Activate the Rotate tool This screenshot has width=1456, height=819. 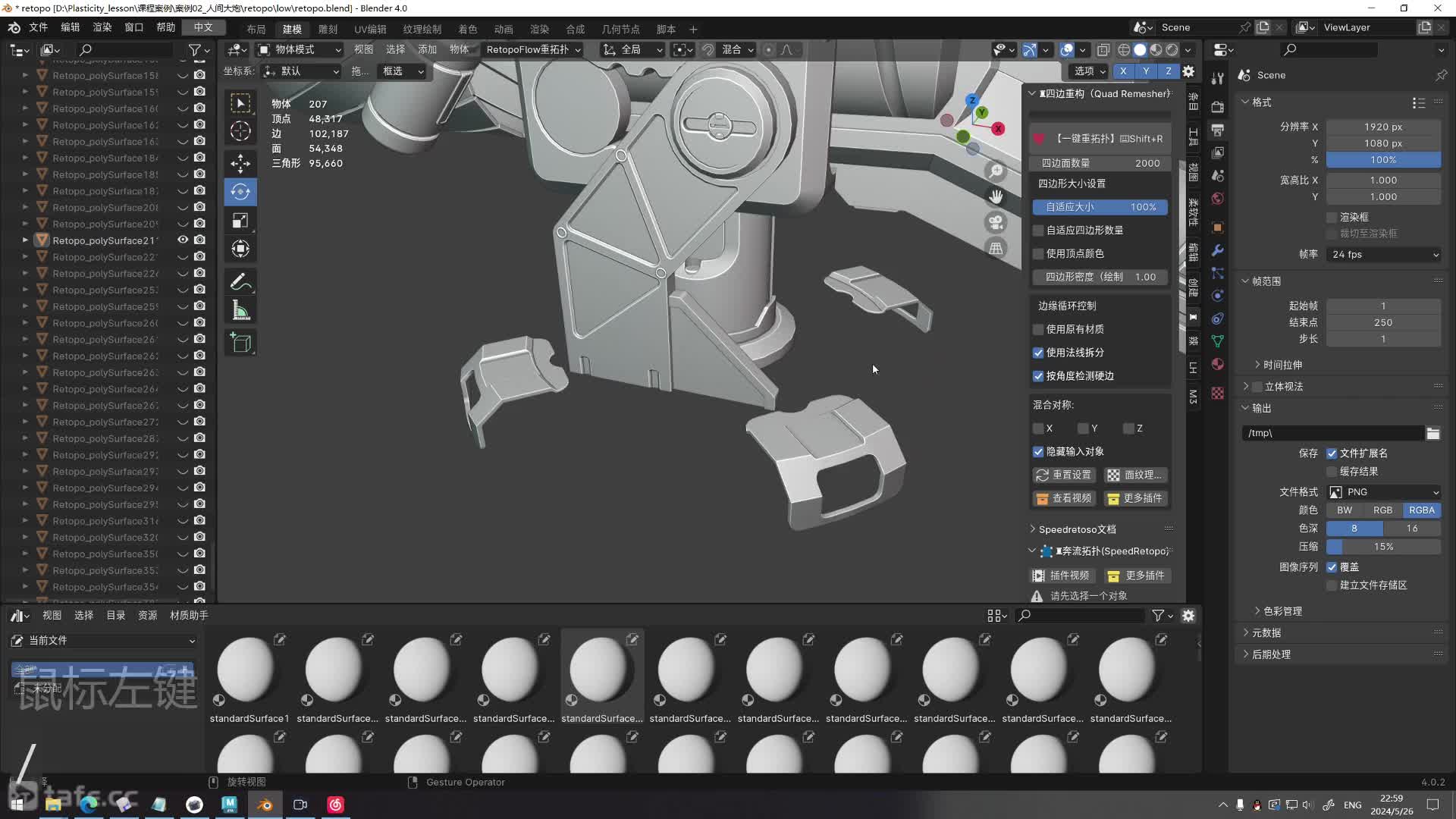click(x=240, y=192)
